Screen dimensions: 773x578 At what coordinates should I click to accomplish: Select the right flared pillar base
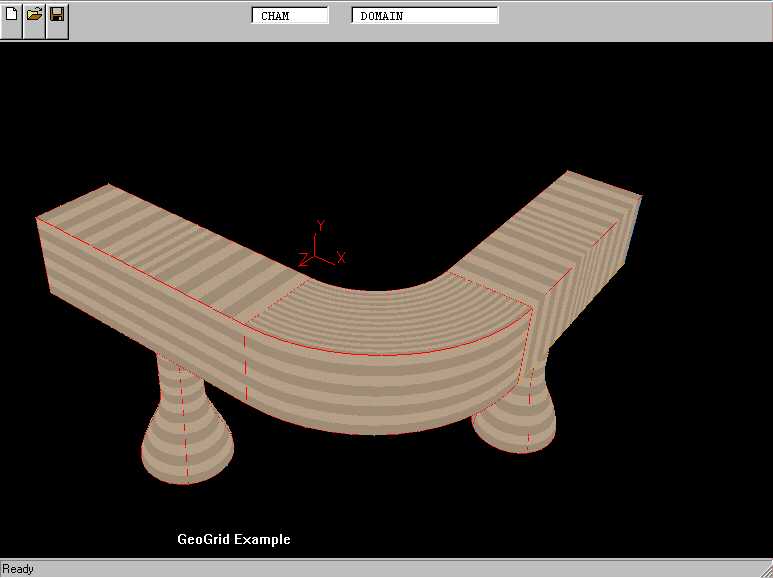pos(512,418)
